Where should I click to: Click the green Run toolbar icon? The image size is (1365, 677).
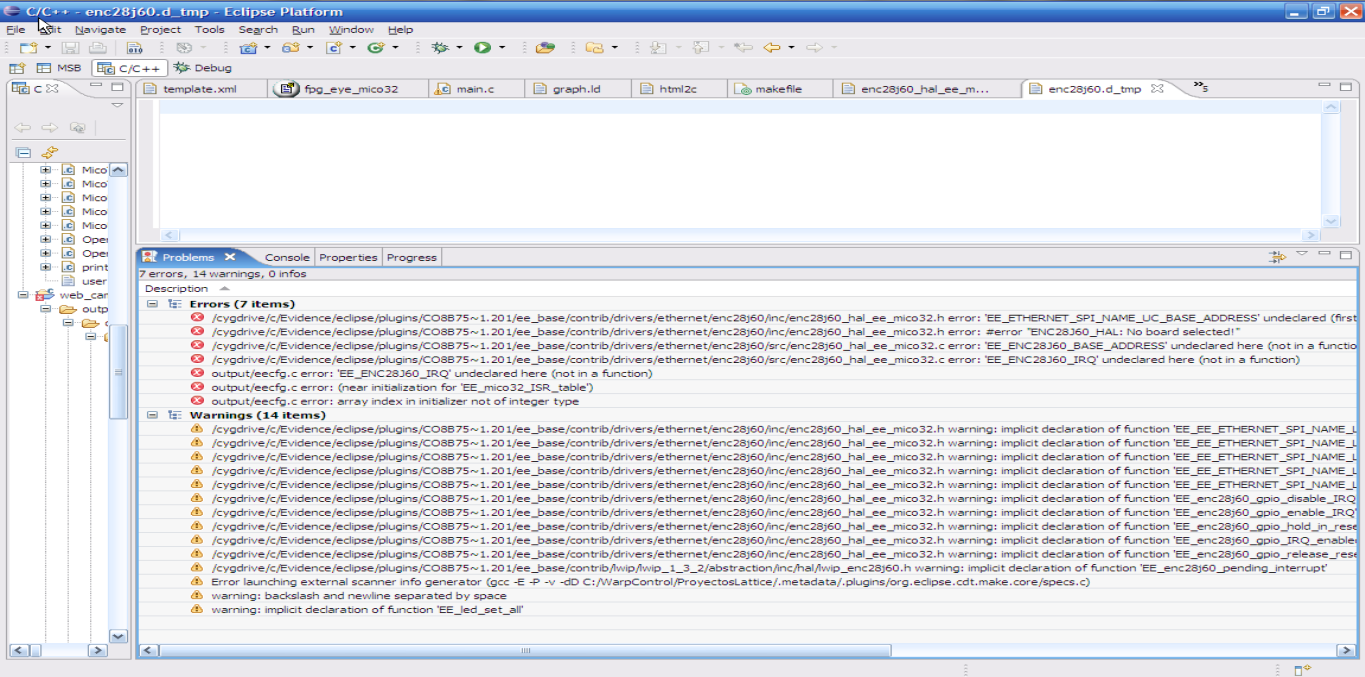(x=482, y=47)
